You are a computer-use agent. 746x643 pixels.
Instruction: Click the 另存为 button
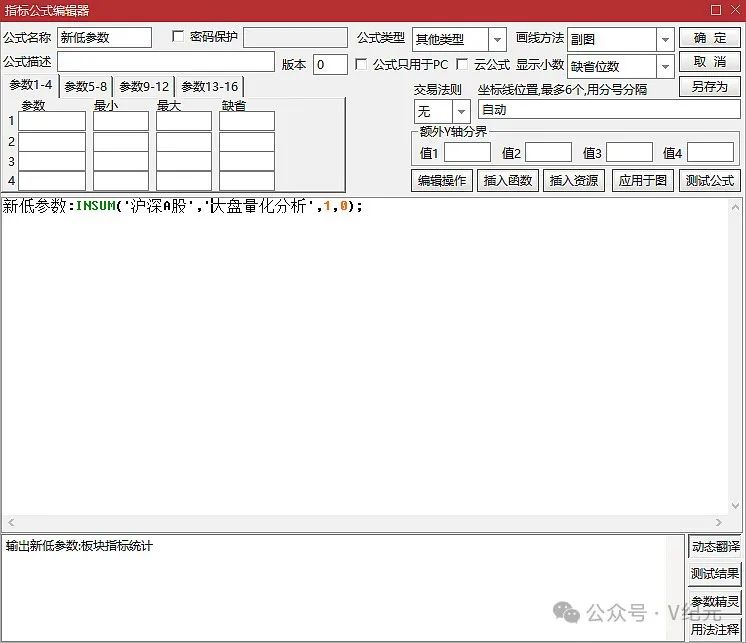click(709, 87)
